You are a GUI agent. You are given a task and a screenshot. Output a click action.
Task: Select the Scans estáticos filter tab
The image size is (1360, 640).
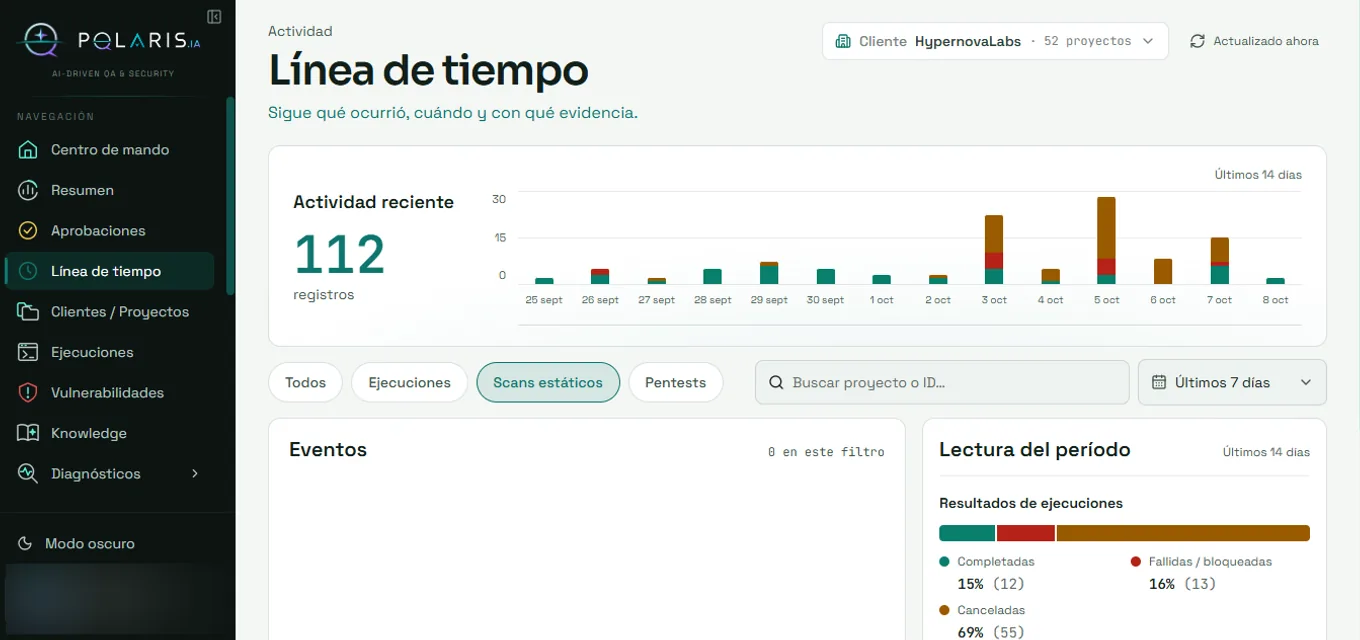(x=548, y=383)
